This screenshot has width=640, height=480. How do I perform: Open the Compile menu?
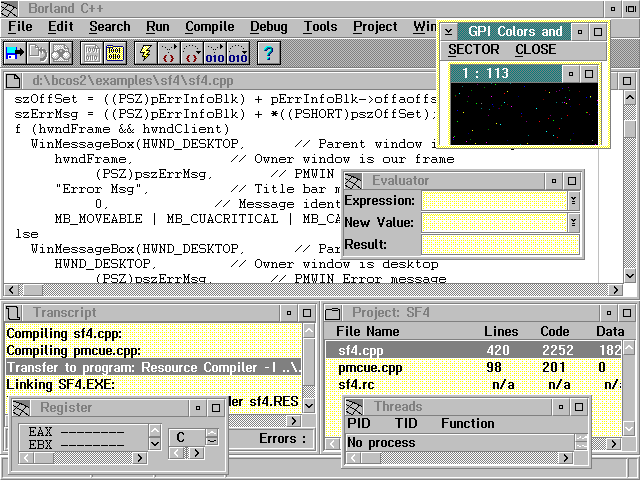210,27
